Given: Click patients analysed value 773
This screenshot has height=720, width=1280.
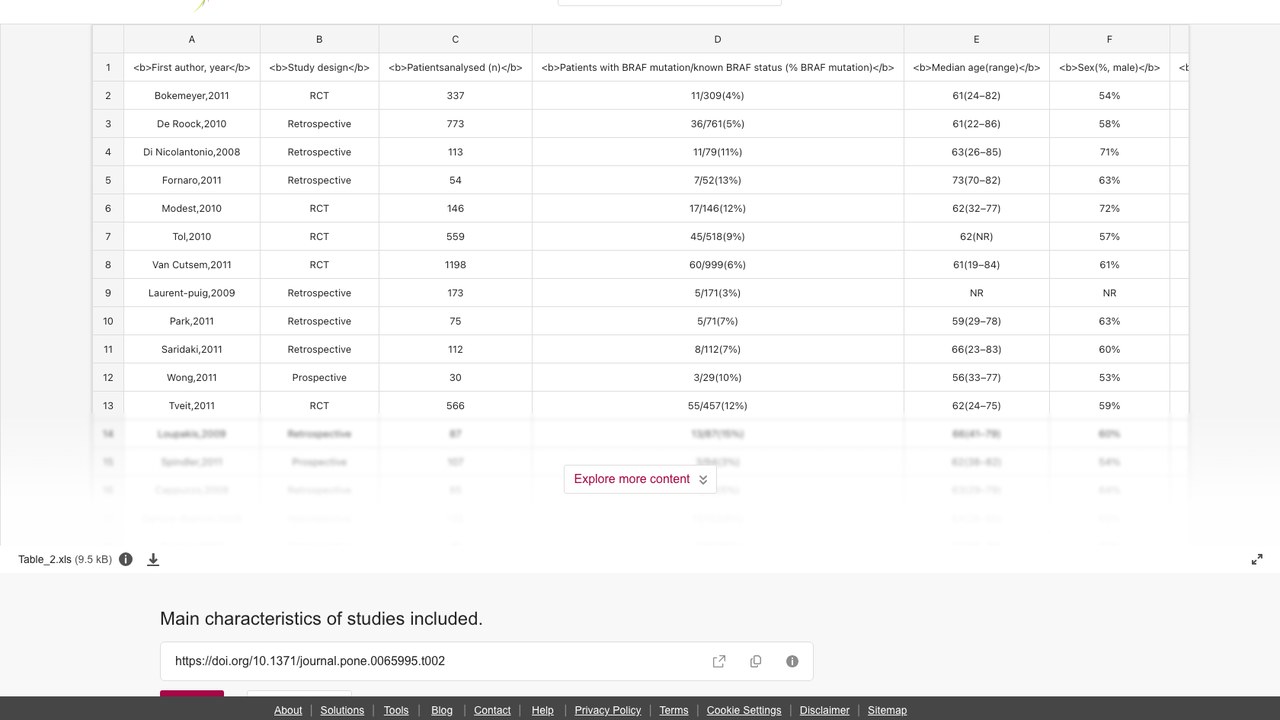Looking at the screenshot, I should [455, 124].
